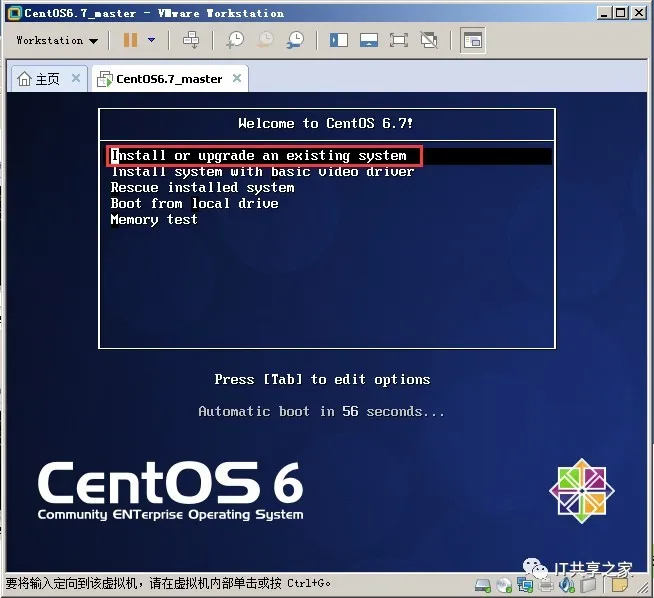Image resolution: width=654 pixels, height=598 pixels.
Task: Click the sound card status icon
Action: pyautogui.click(x=567, y=585)
